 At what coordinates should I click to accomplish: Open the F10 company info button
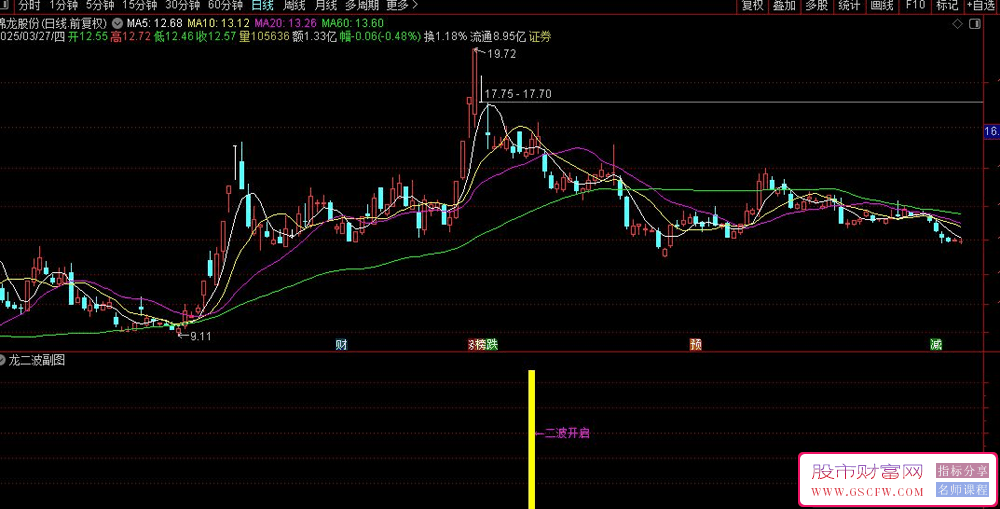click(x=915, y=6)
